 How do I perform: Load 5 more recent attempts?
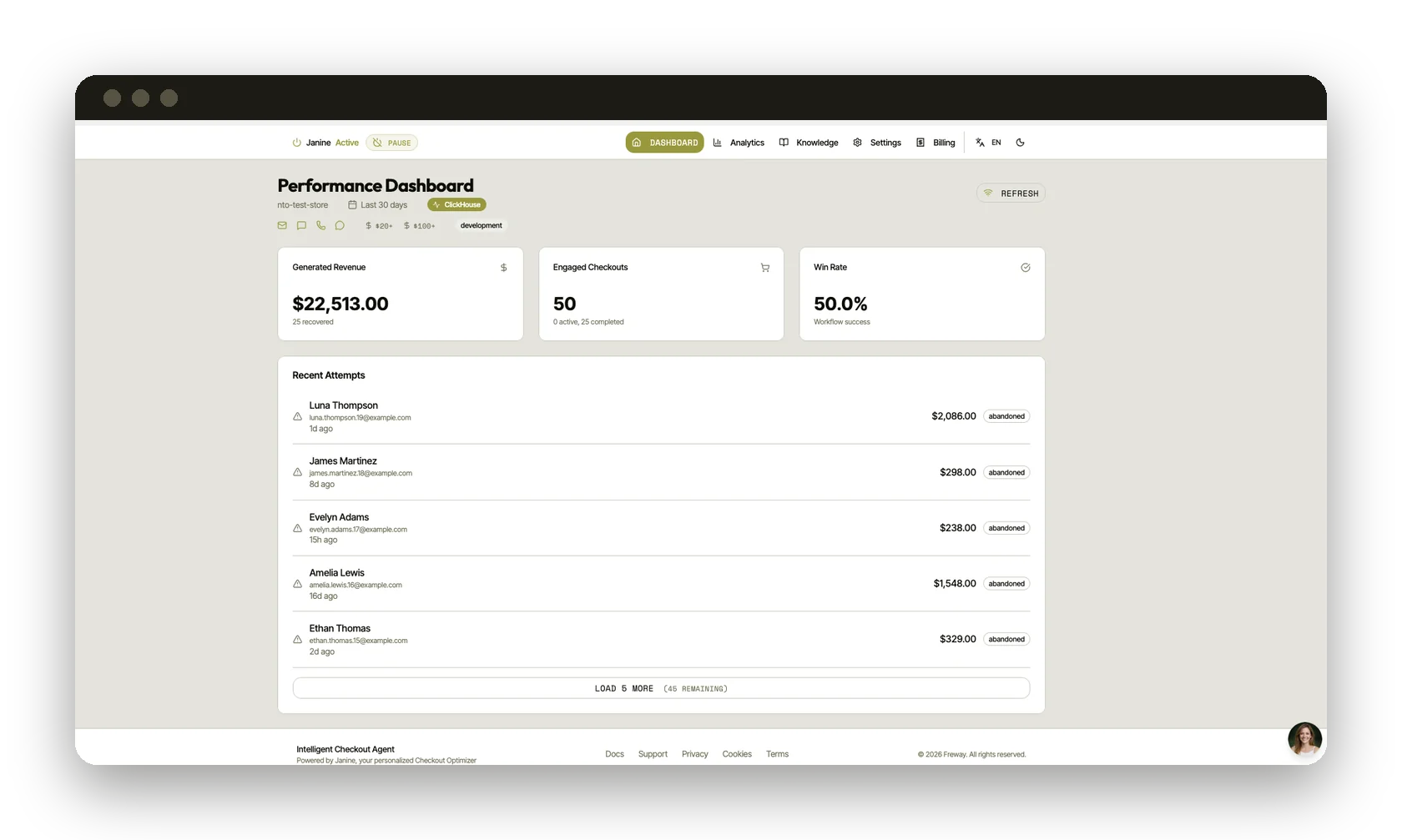pos(661,688)
